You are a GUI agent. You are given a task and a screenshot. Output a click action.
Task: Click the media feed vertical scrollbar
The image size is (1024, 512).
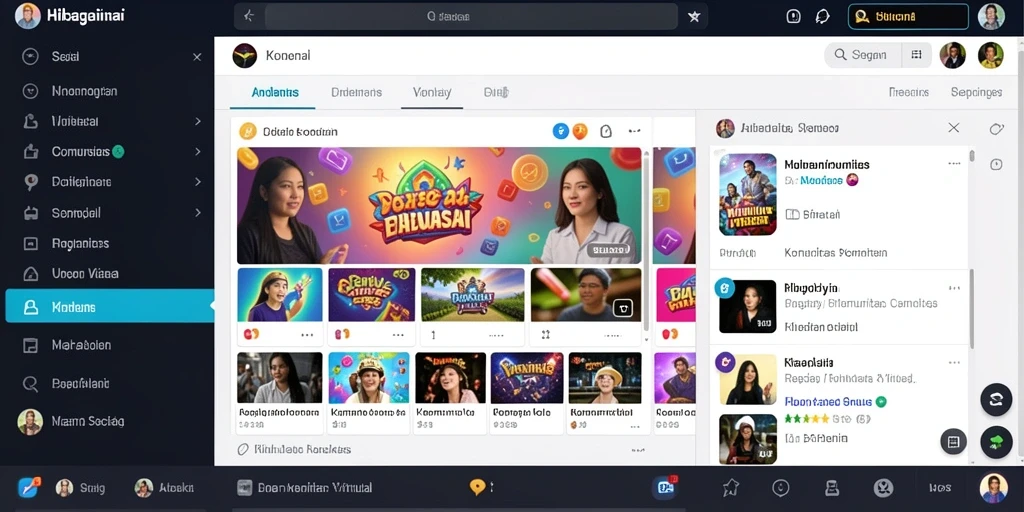click(x=647, y=242)
